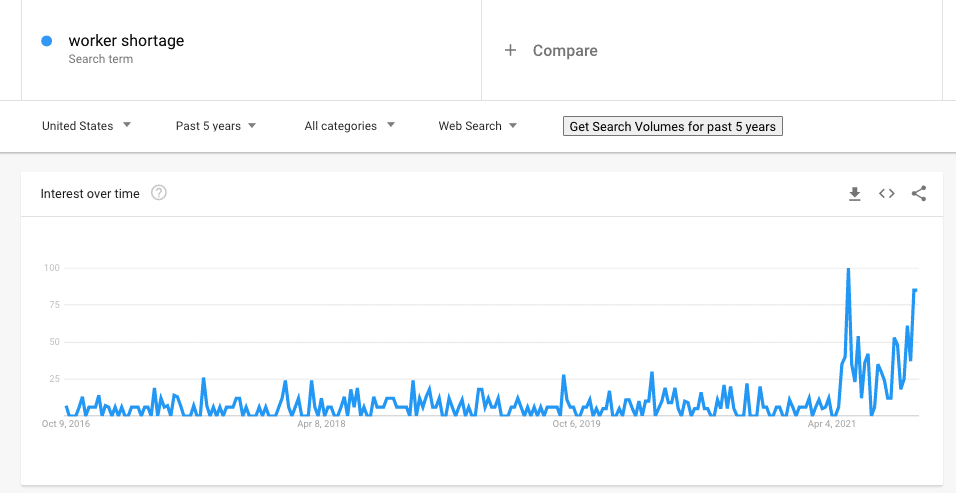This screenshot has height=493, width=956.
Task: Share the Interest over time chart
Action: pyautogui.click(x=919, y=194)
